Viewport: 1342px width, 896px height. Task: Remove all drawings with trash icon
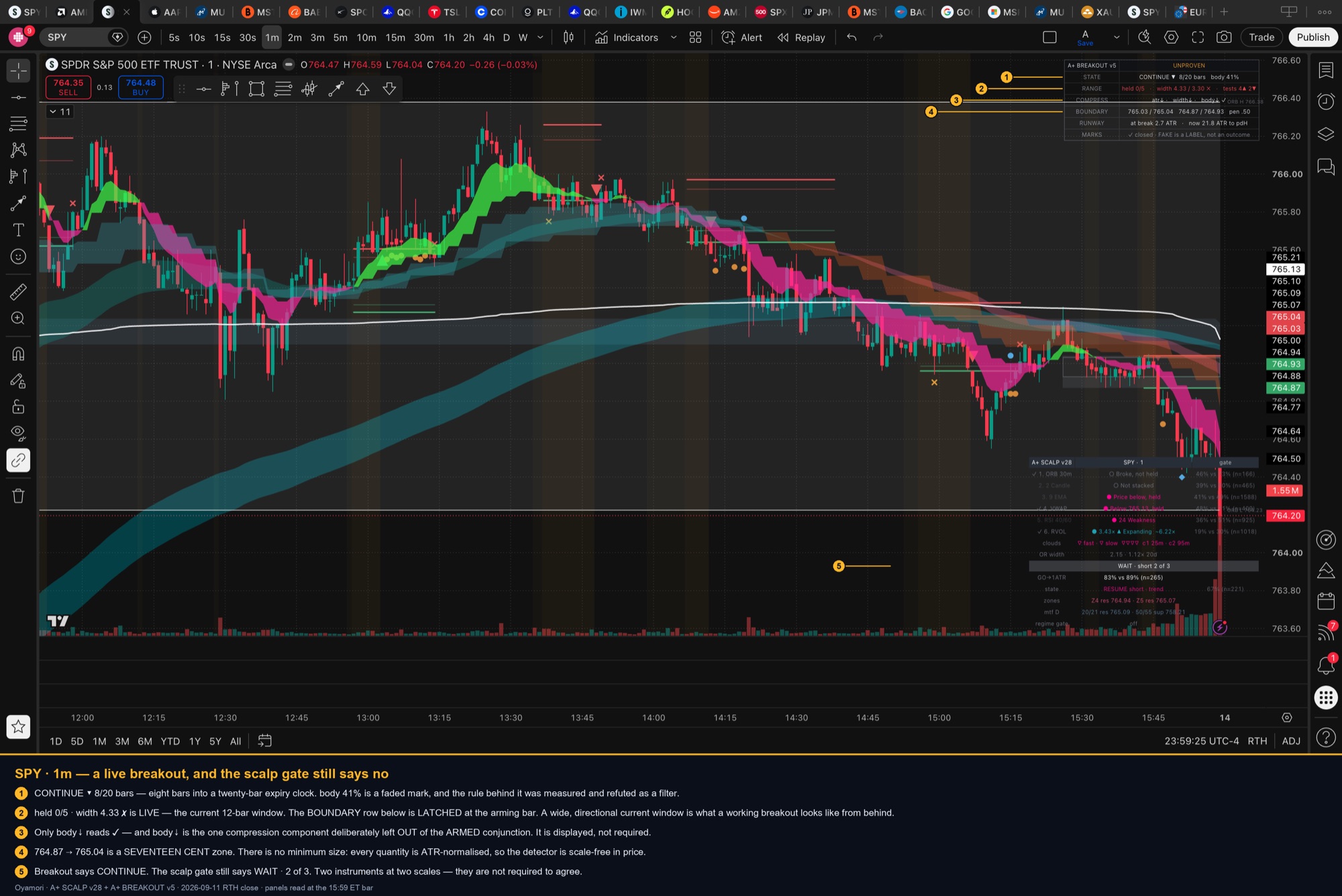pos(19,496)
